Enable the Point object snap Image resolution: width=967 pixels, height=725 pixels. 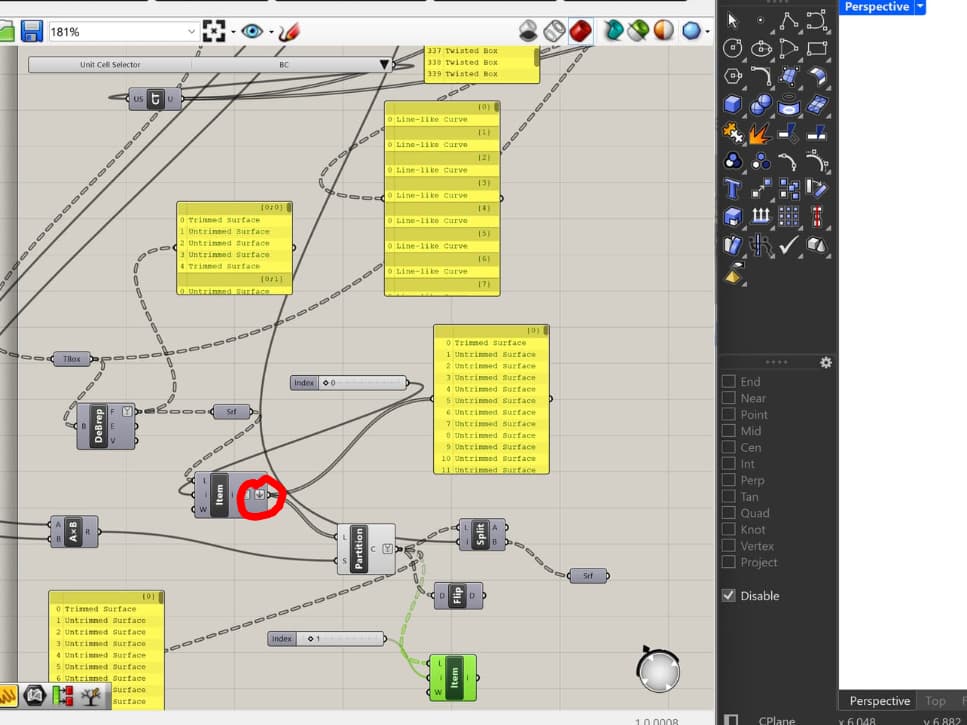[729, 414]
